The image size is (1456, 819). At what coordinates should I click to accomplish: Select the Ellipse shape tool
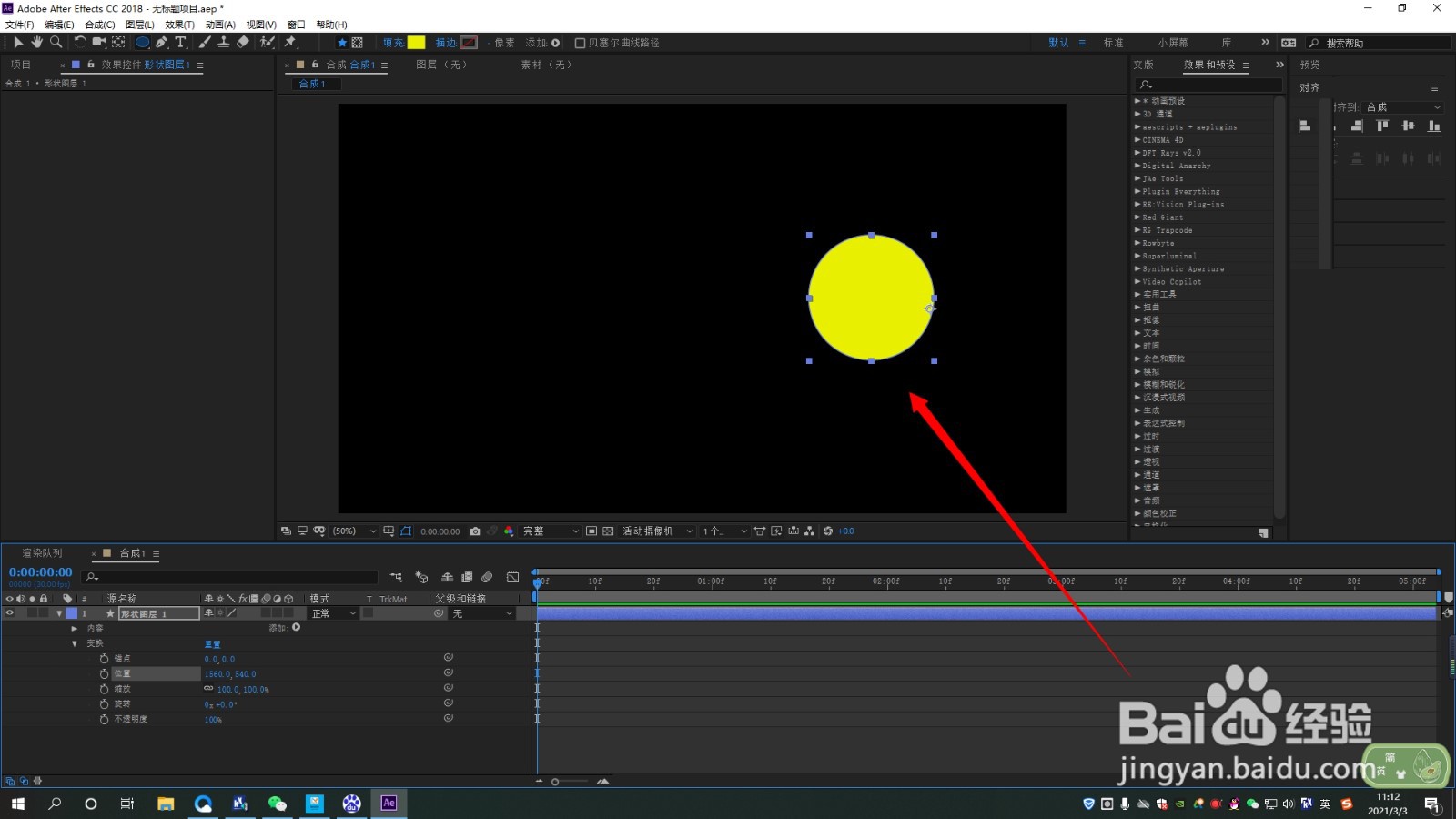143,42
